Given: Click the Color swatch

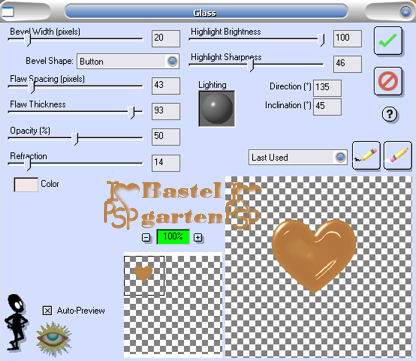Looking at the screenshot, I should click(x=26, y=184).
